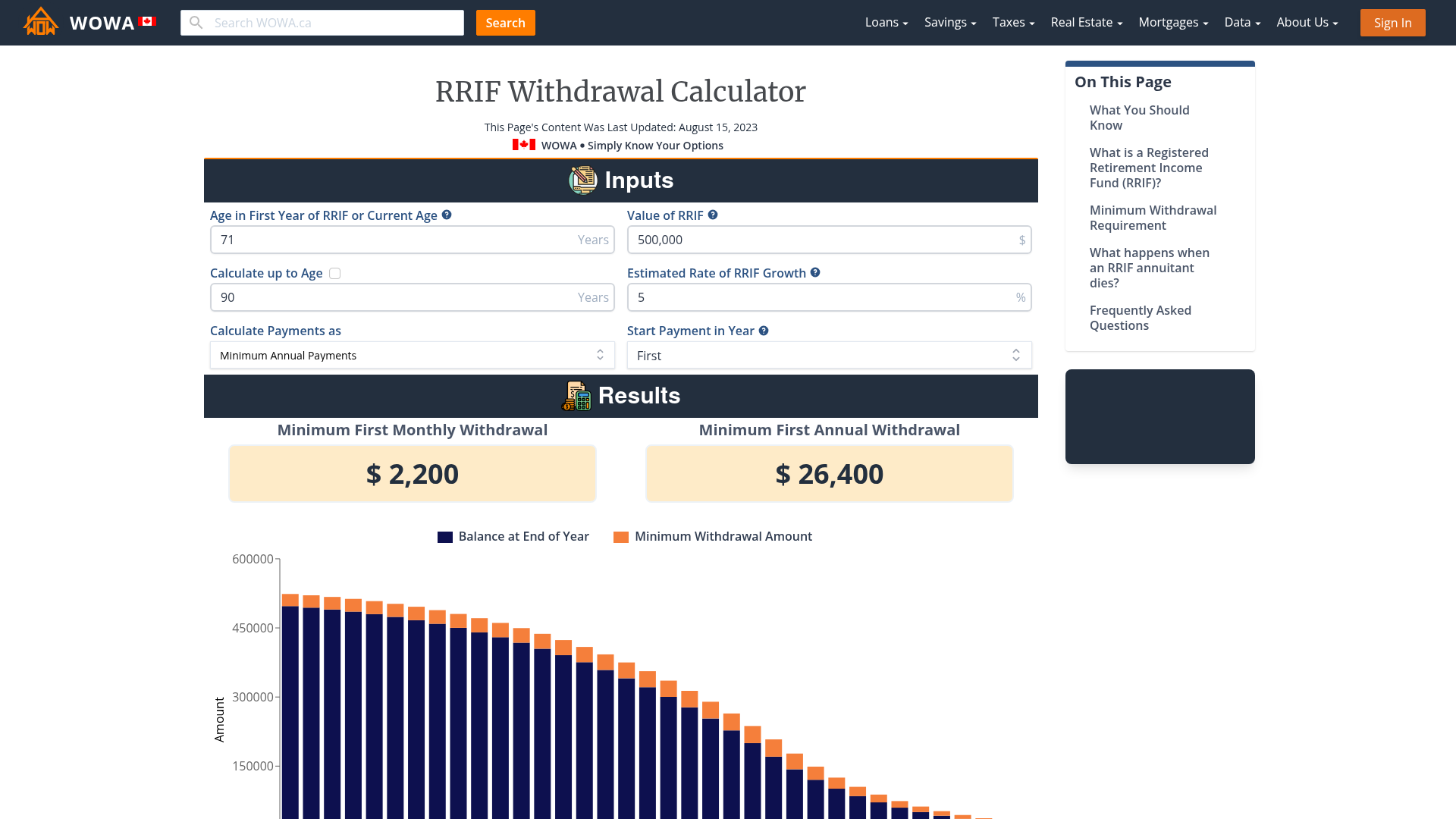Enable the Calculate up to Age checkbox
Viewport: 1456px width, 819px height.
click(334, 273)
